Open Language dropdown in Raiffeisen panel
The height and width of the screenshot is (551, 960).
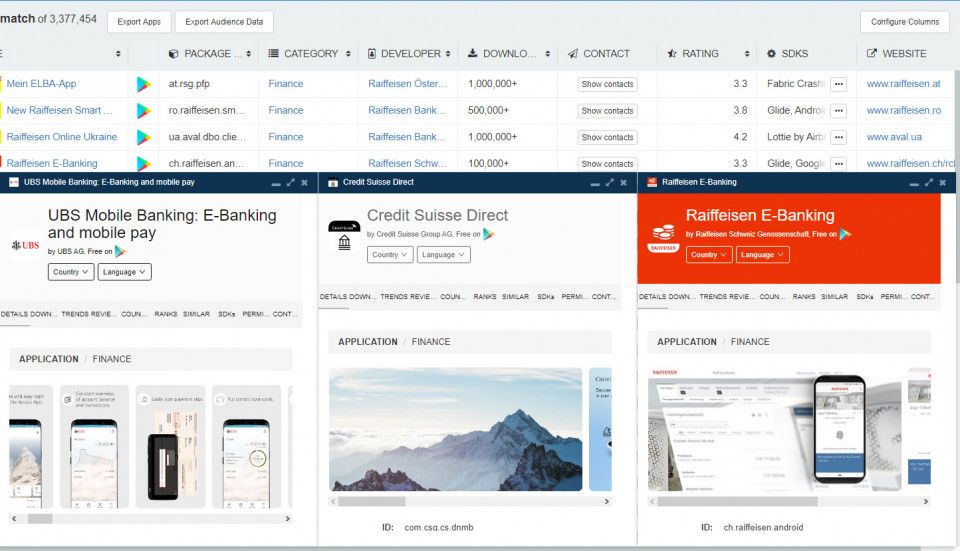pos(762,255)
